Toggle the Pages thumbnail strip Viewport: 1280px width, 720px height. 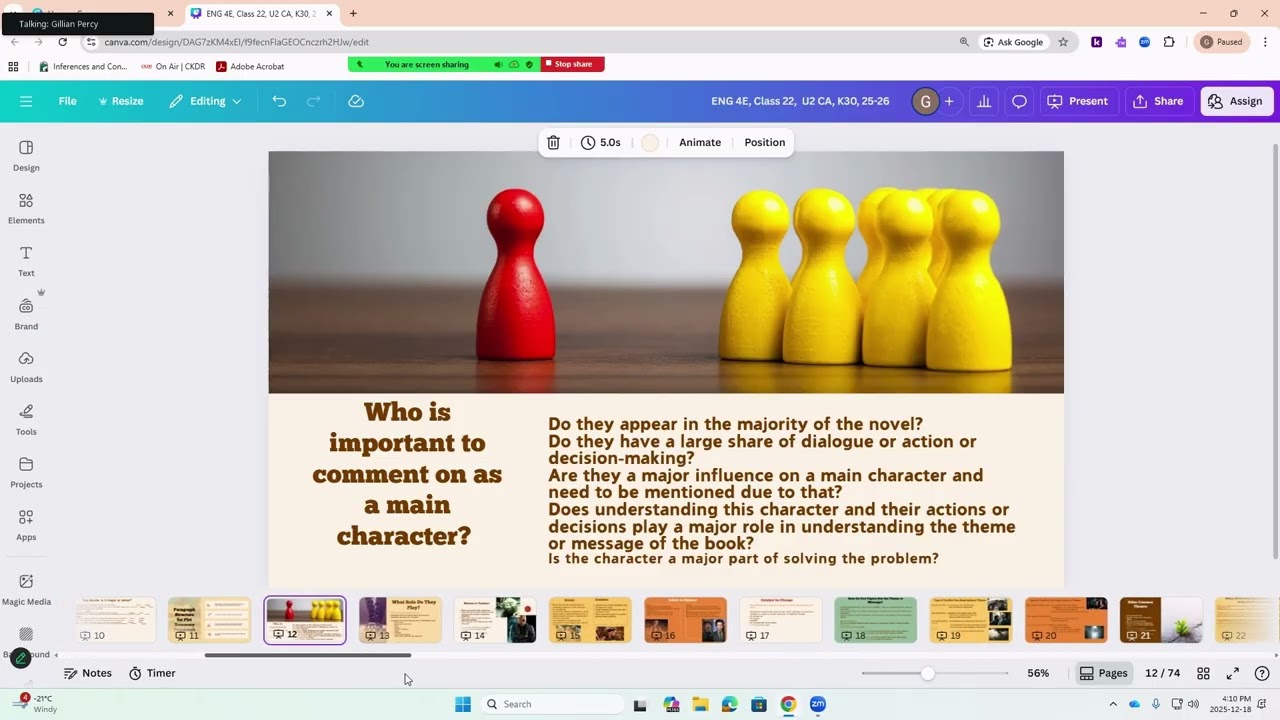[x=1104, y=673]
